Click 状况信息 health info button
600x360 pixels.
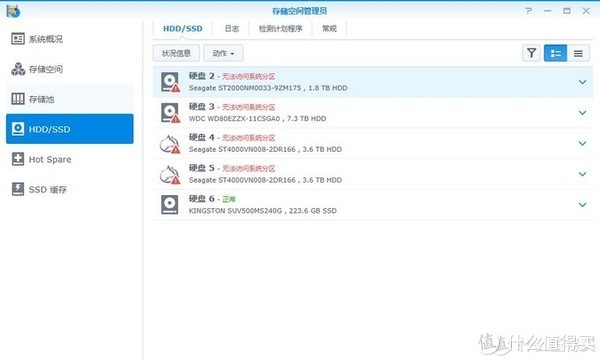176,53
